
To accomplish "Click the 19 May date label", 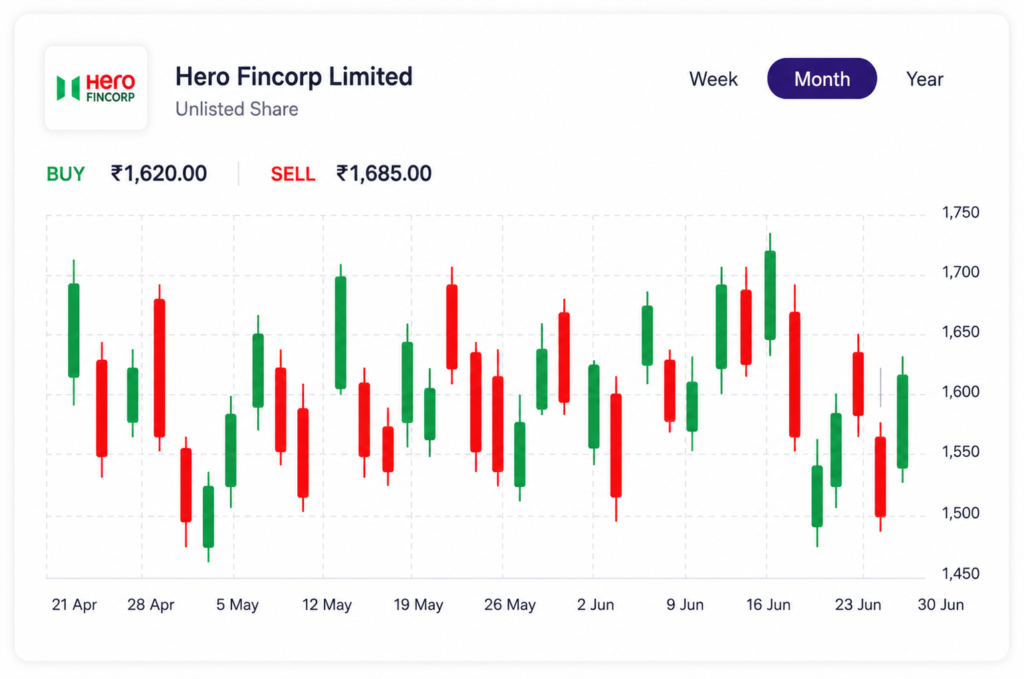I will tap(418, 605).
